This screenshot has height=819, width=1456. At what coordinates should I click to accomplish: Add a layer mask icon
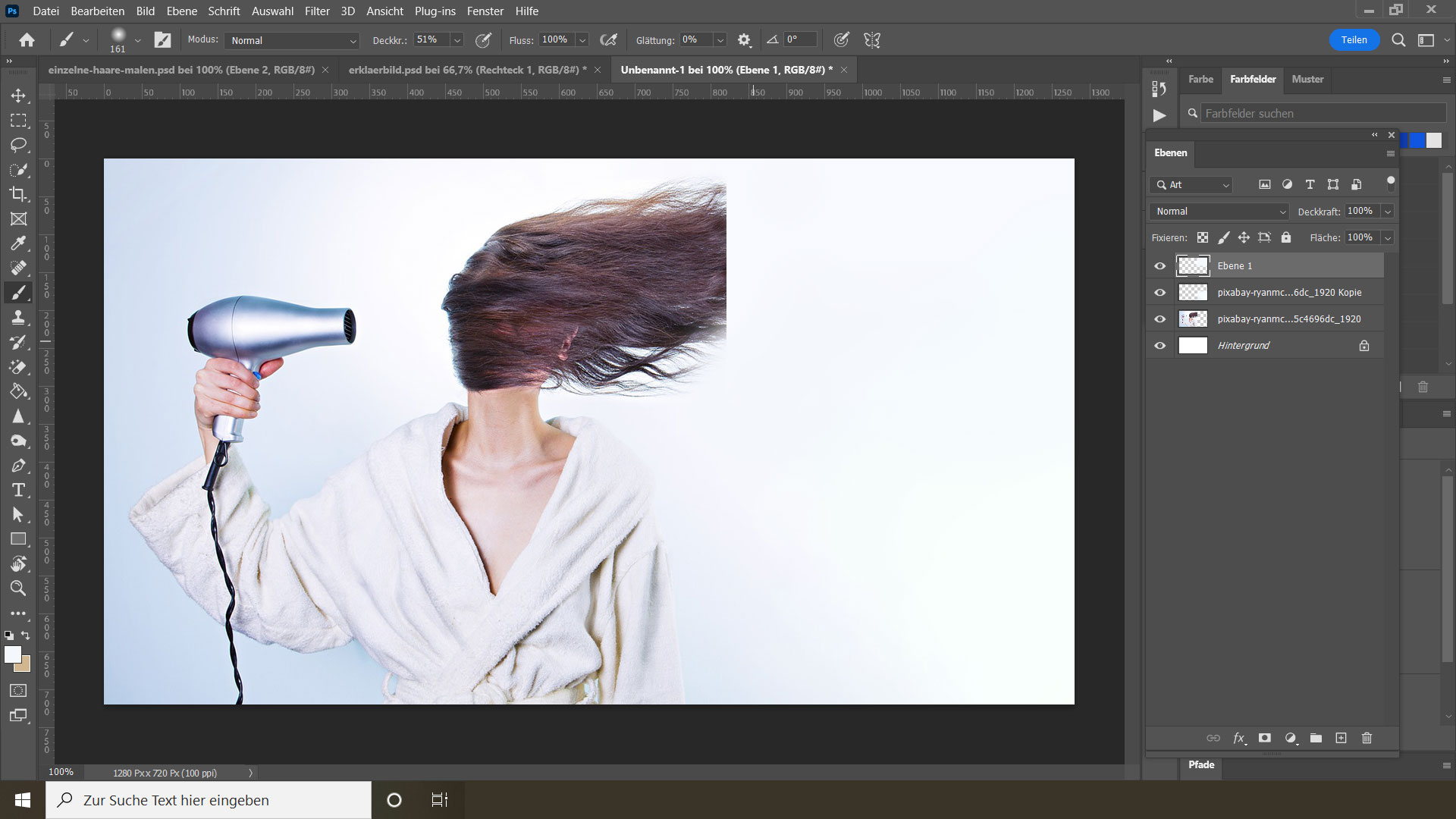1264,738
